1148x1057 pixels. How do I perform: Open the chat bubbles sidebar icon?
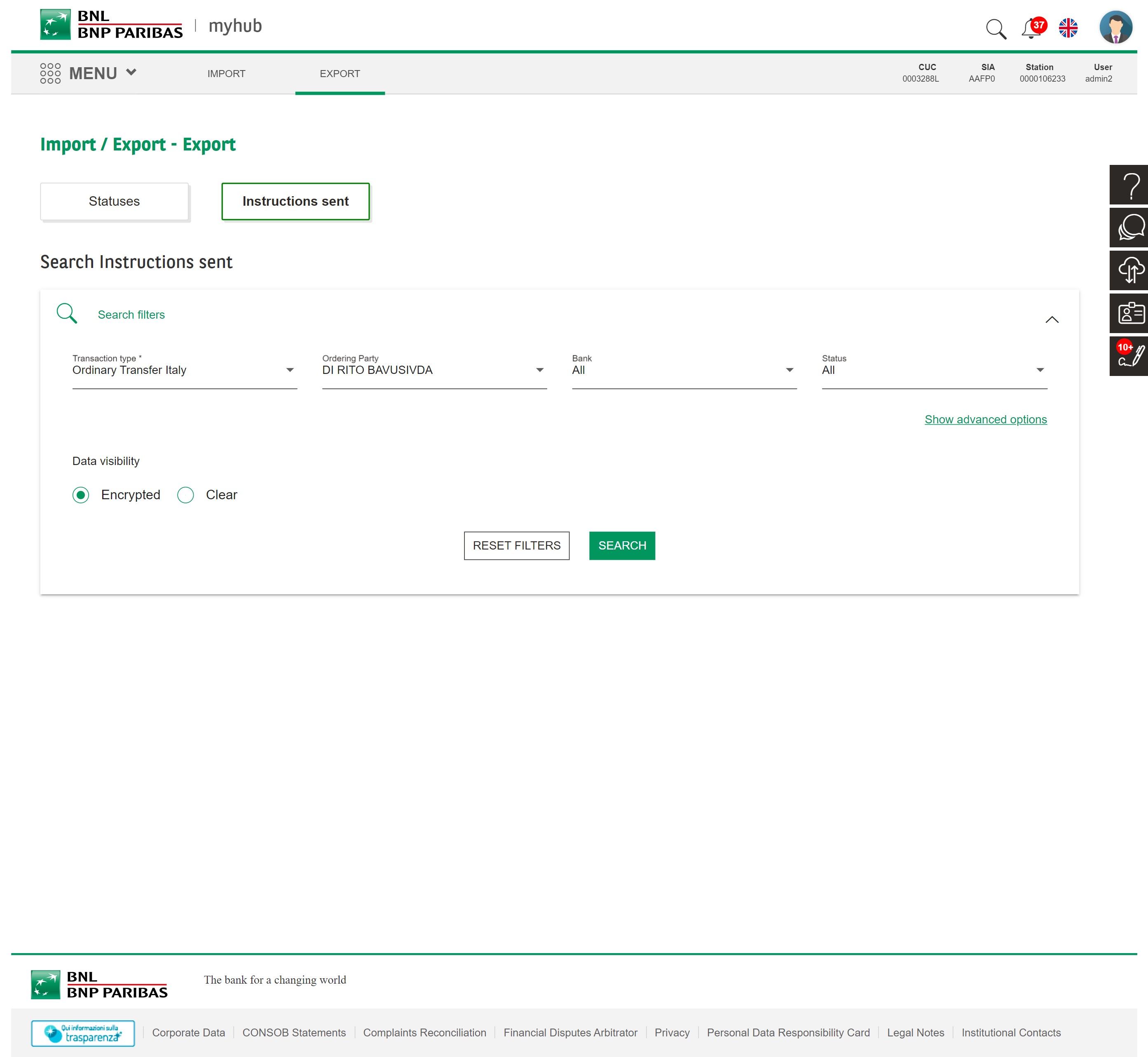click(1129, 228)
